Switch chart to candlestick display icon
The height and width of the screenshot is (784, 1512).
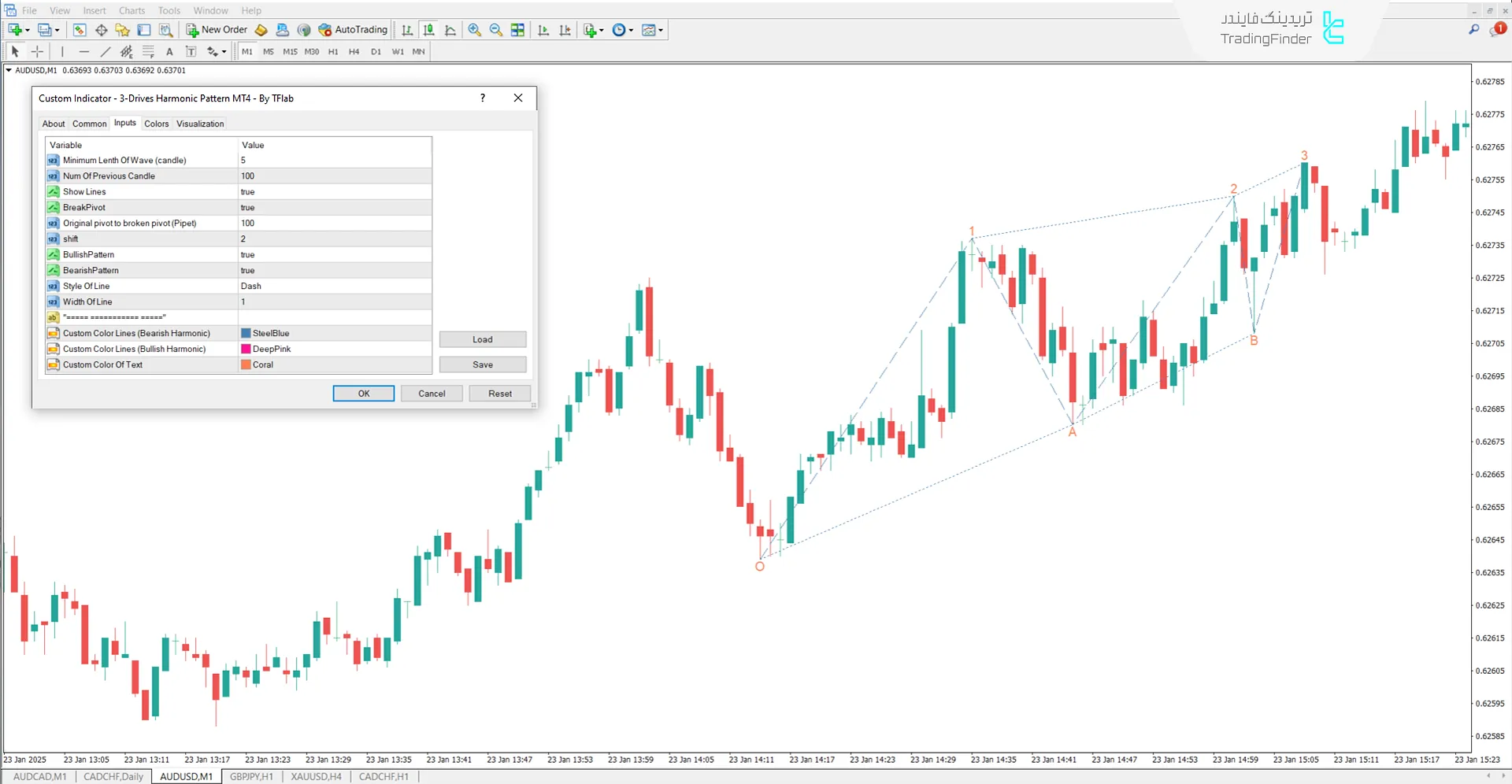(428, 30)
